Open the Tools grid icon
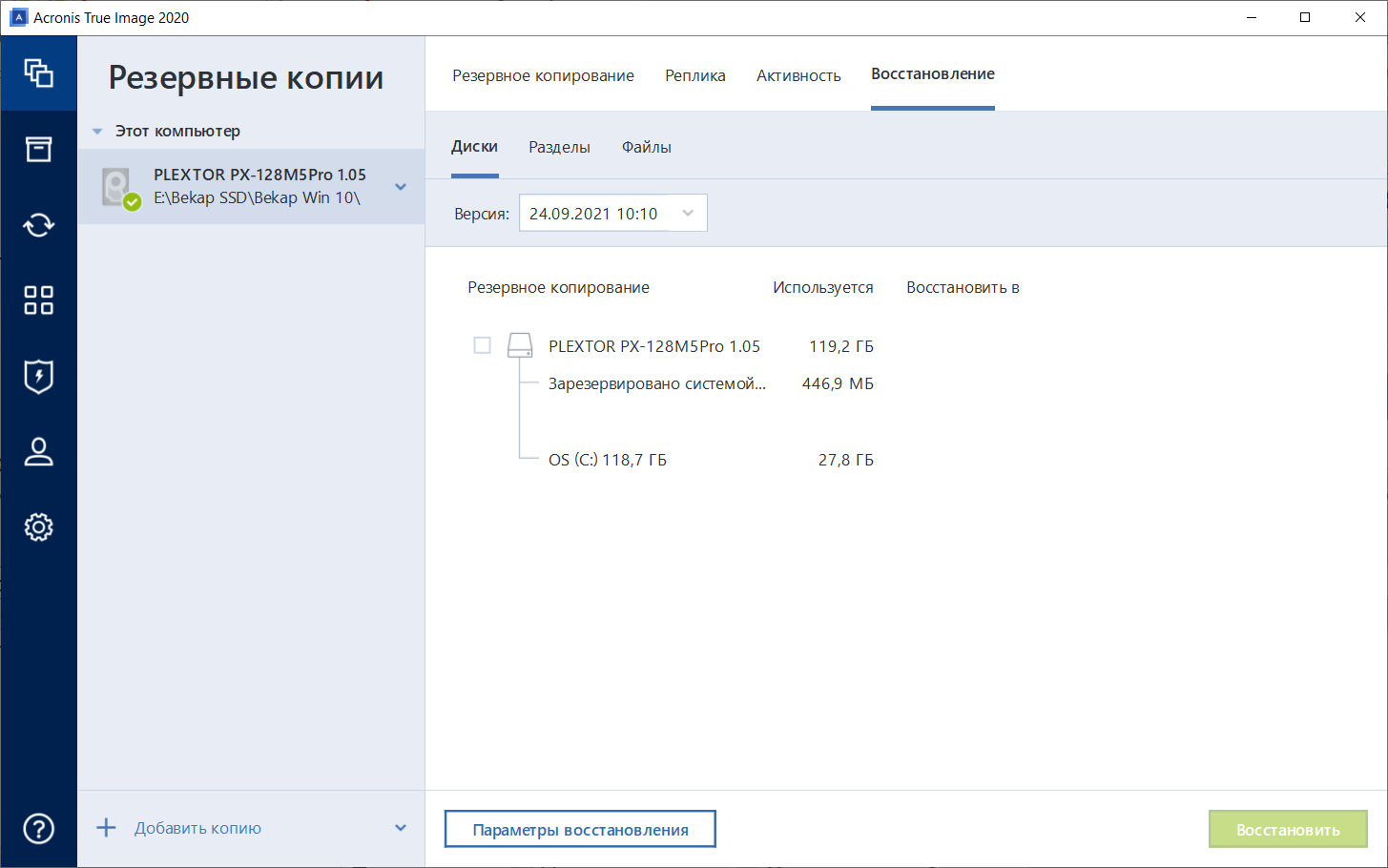This screenshot has width=1388, height=868. point(38,300)
